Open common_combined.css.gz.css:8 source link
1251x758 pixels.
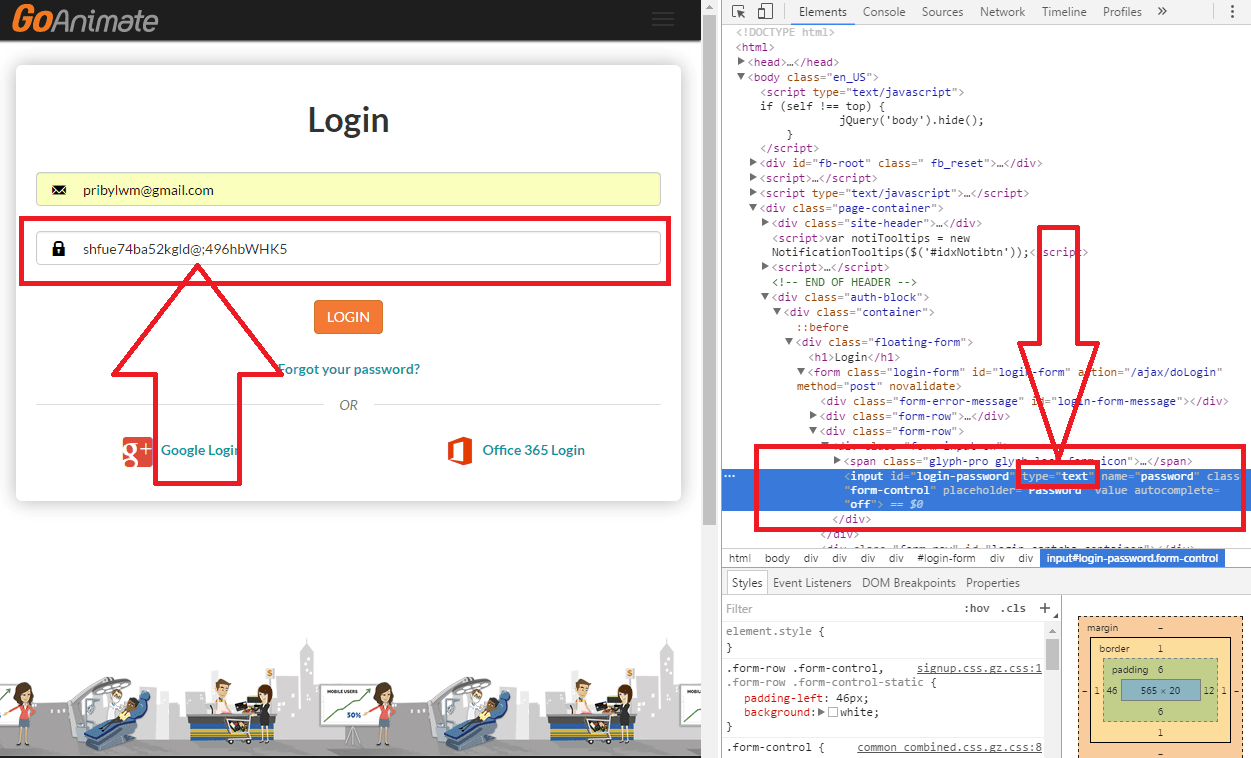point(950,748)
